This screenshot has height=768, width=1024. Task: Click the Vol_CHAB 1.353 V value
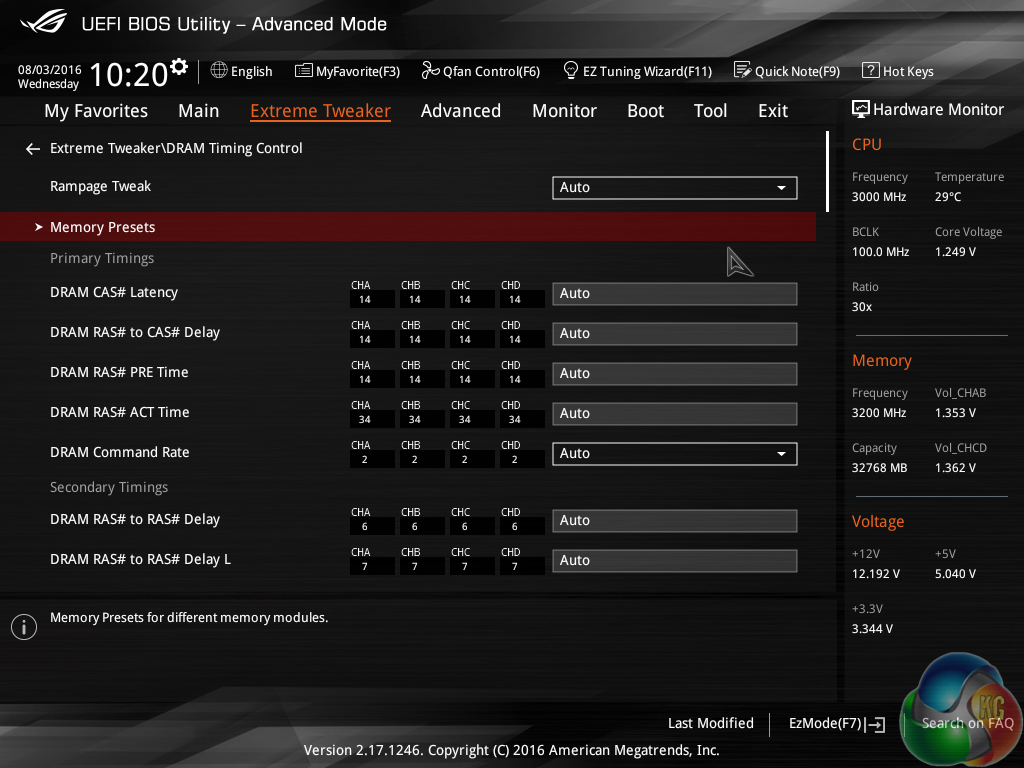(x=955, y=413)
